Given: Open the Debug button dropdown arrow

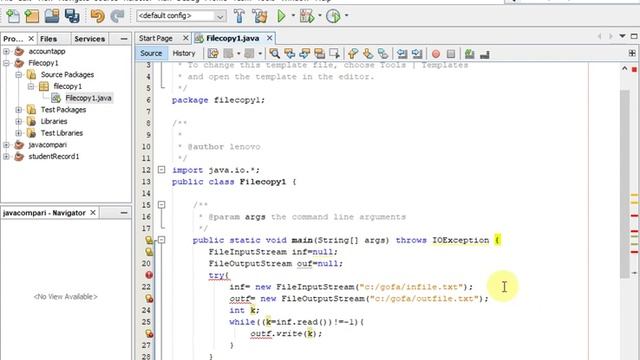Looking at the screenshot, I should tap(320, 16).
